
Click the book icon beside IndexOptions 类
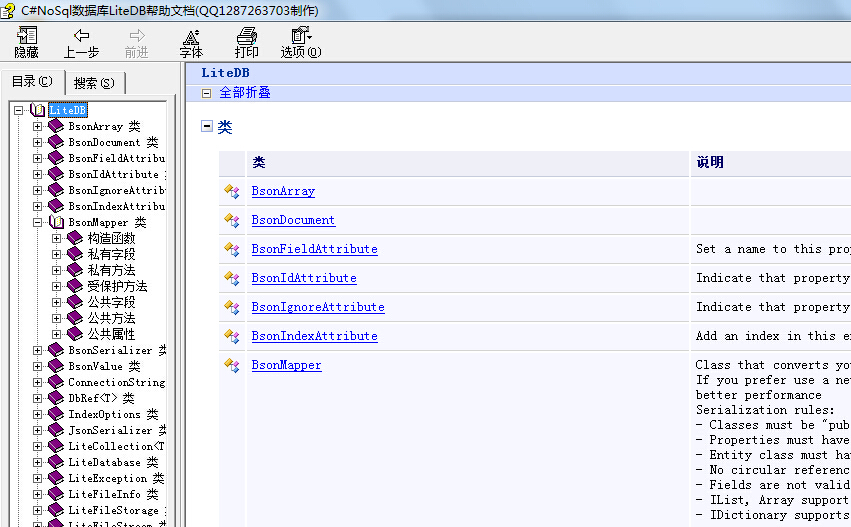(x=56, y=414)
